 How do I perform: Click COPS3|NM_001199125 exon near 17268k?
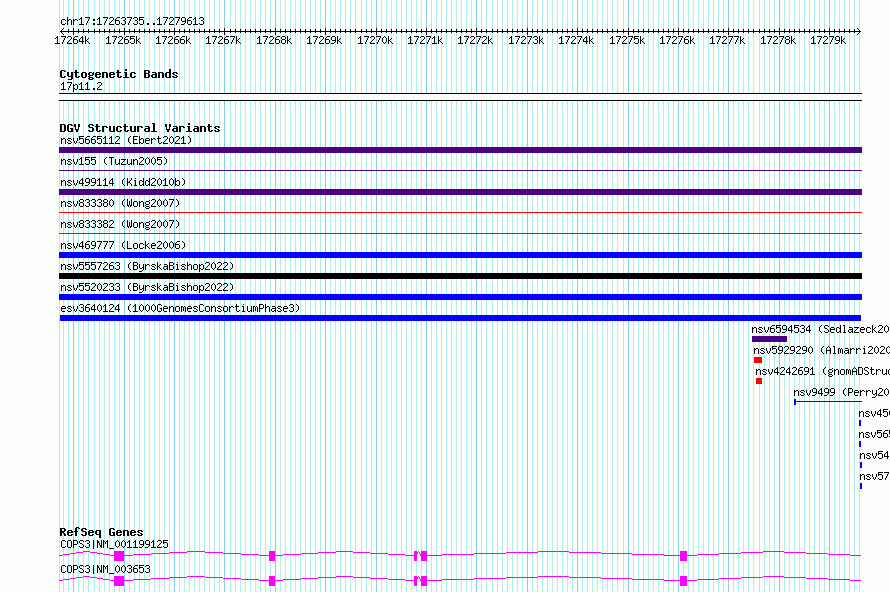272,556
